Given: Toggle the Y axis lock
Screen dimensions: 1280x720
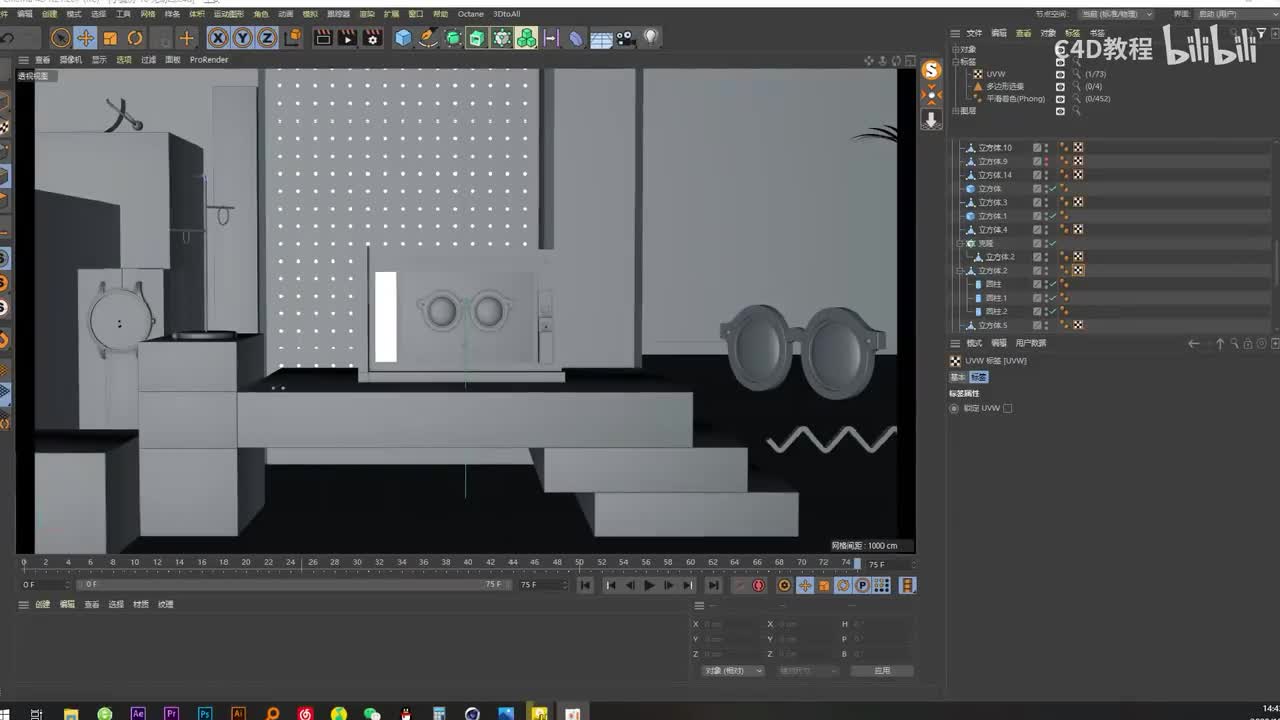Looking at the screenshot, I should 243,38.
